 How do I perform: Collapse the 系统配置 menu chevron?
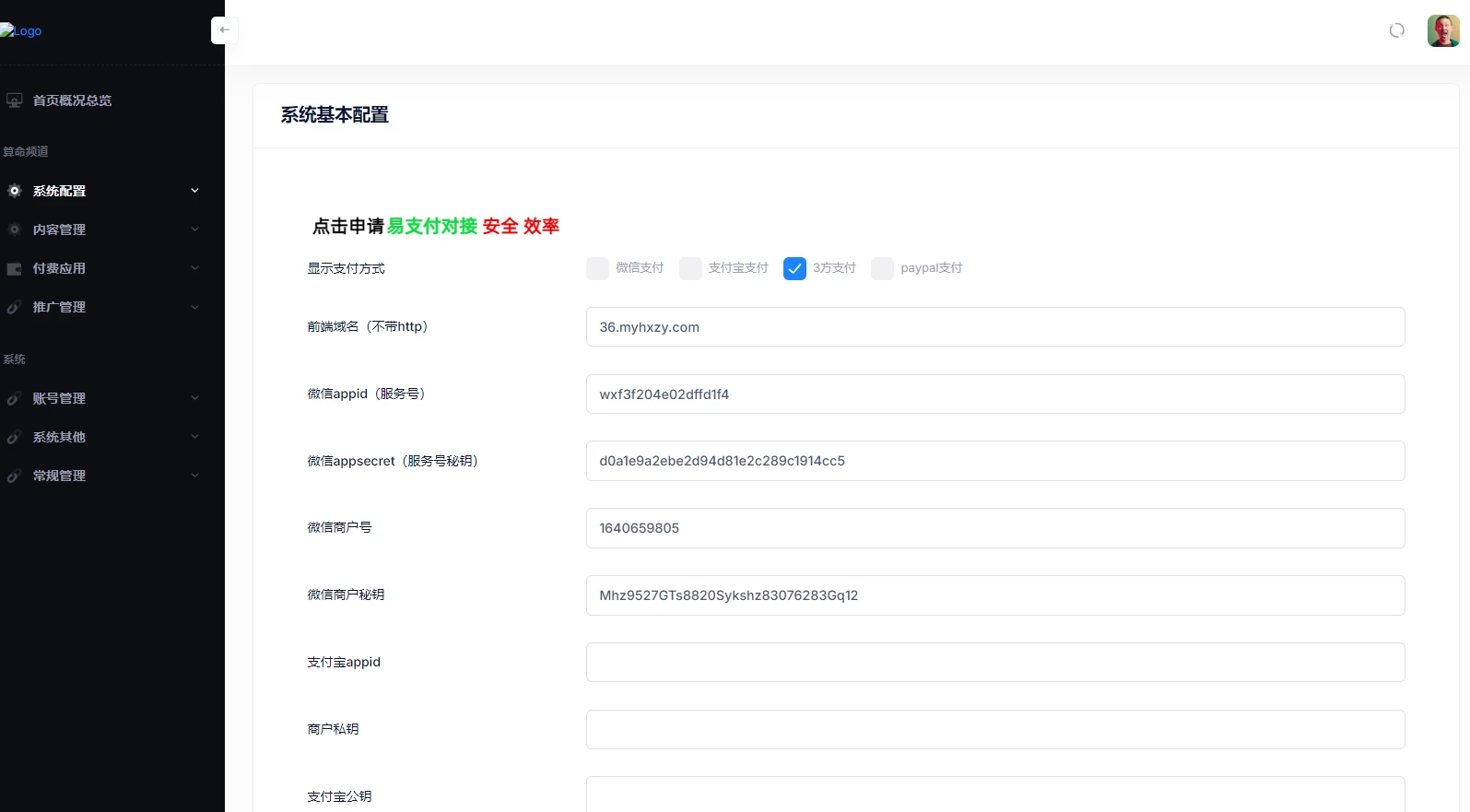(194, 191)
